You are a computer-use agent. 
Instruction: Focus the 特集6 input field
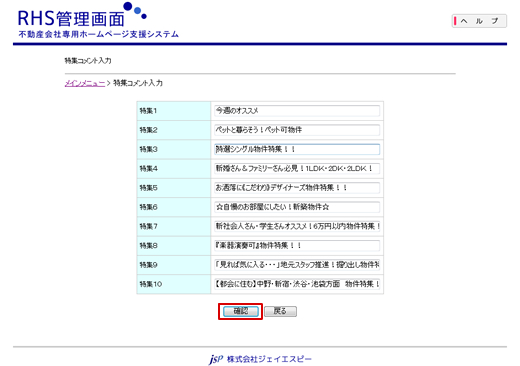(x=297, y=207)
